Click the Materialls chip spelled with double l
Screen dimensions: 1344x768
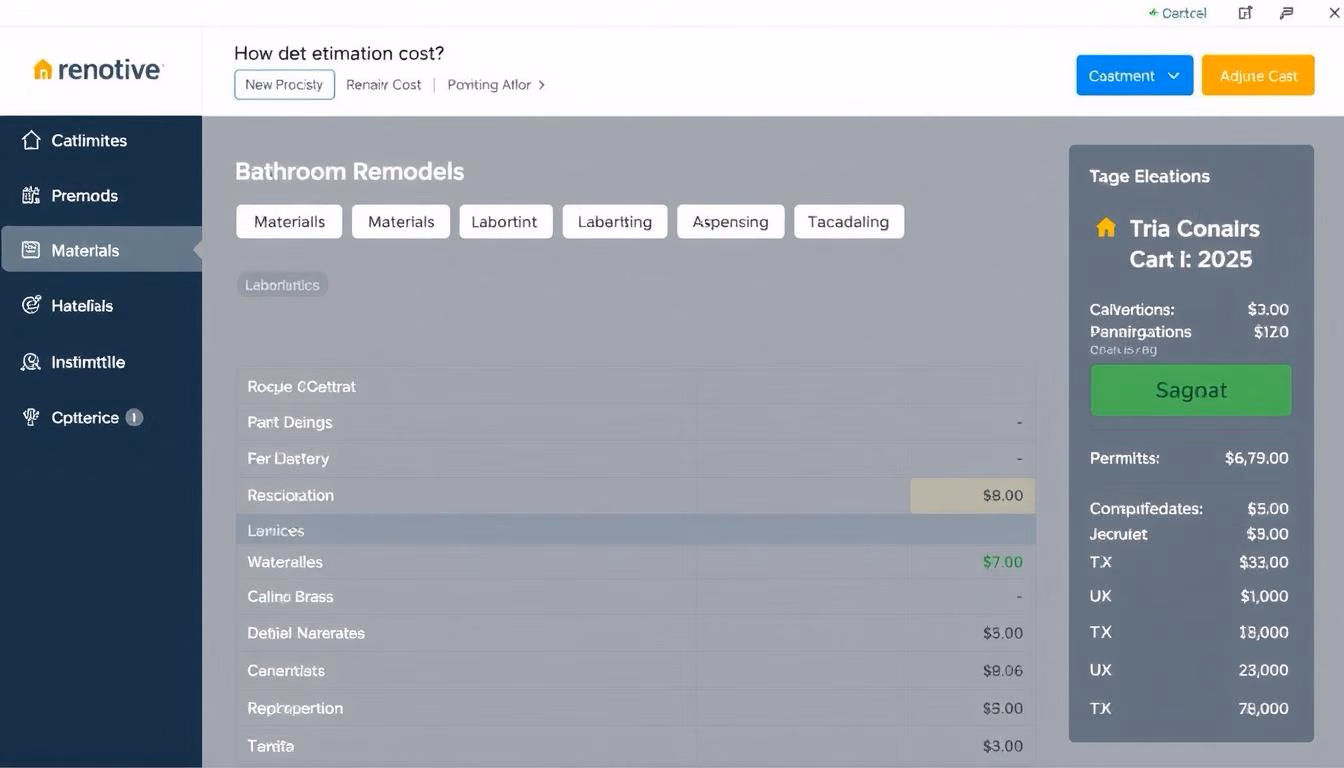tap(289, 222)
